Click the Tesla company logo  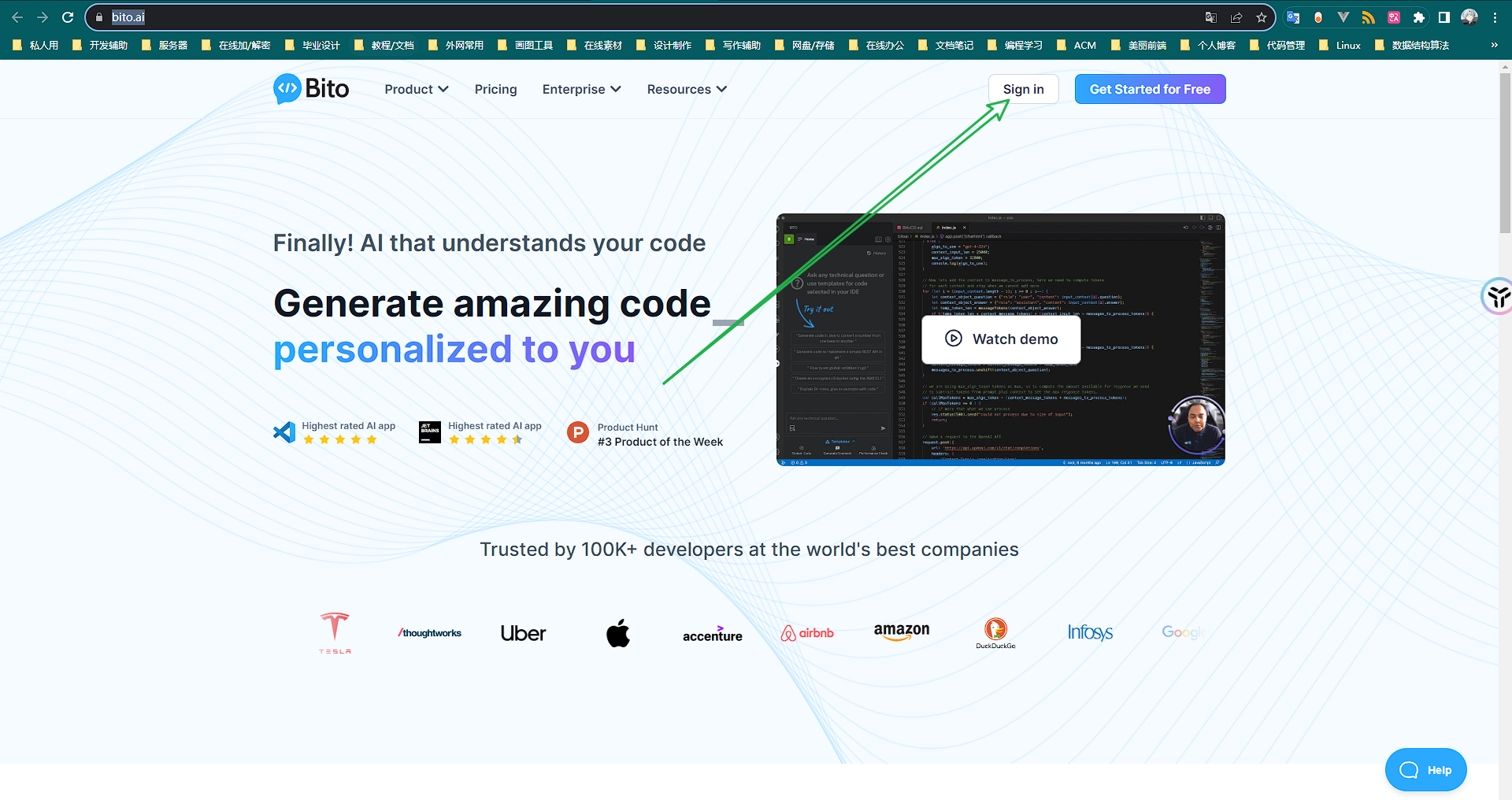(335, 633)
